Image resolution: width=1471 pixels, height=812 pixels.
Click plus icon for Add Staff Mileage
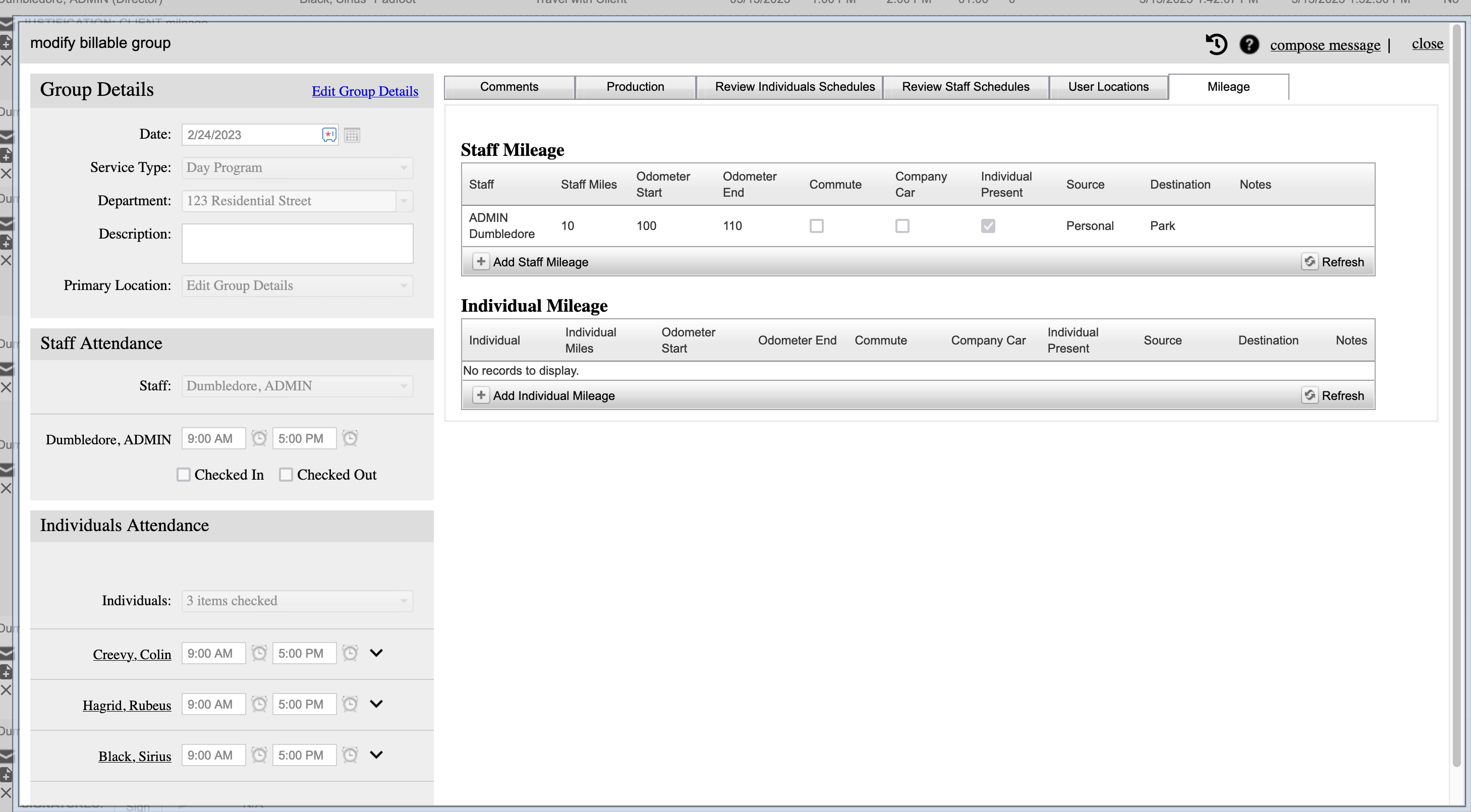481,262
